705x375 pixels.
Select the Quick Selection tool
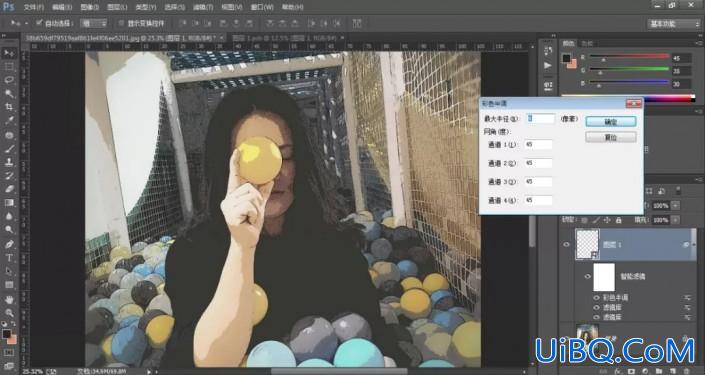point(9,94)
